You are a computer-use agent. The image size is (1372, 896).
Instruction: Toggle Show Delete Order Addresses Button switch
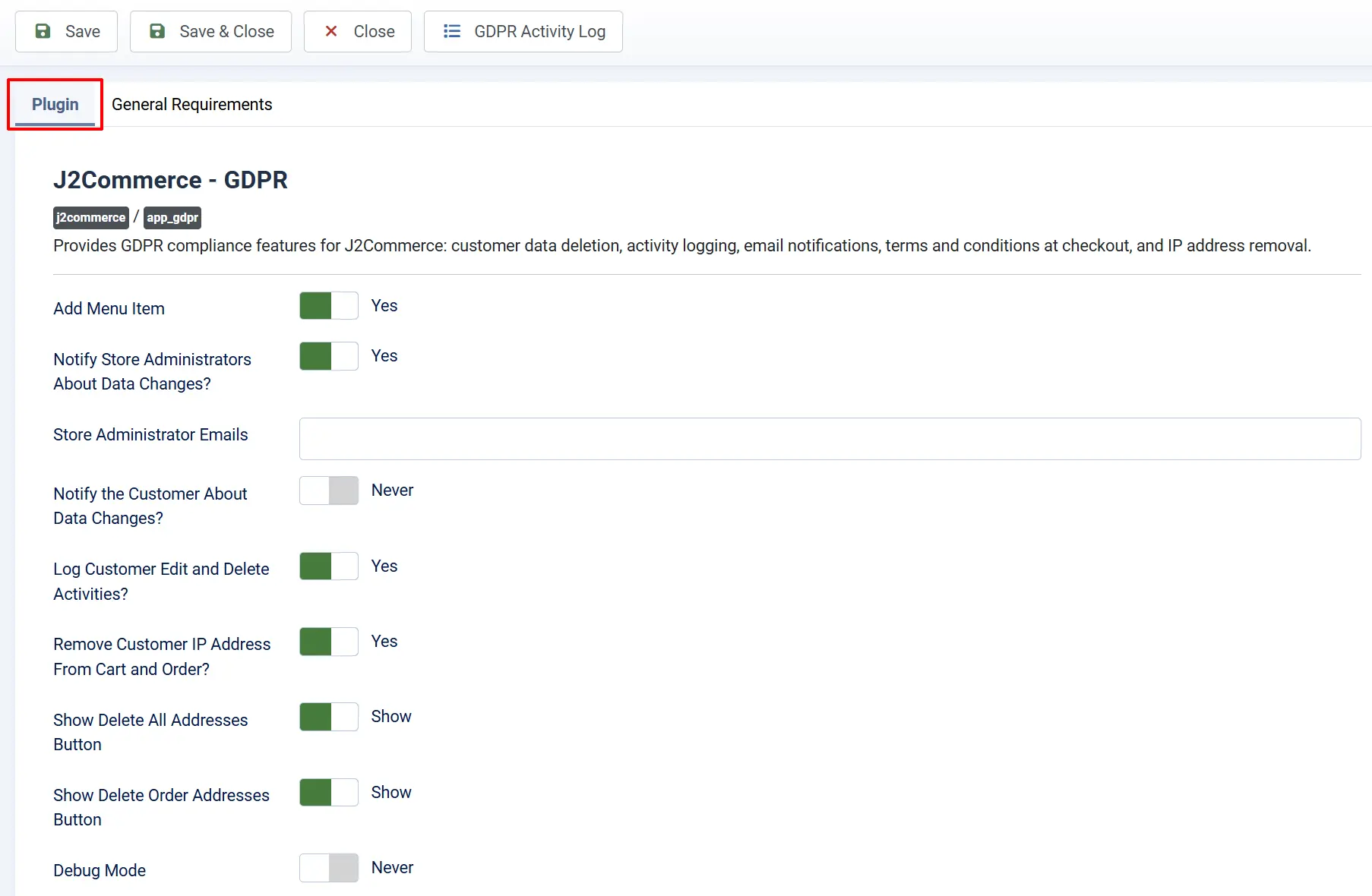pos(329,793)
